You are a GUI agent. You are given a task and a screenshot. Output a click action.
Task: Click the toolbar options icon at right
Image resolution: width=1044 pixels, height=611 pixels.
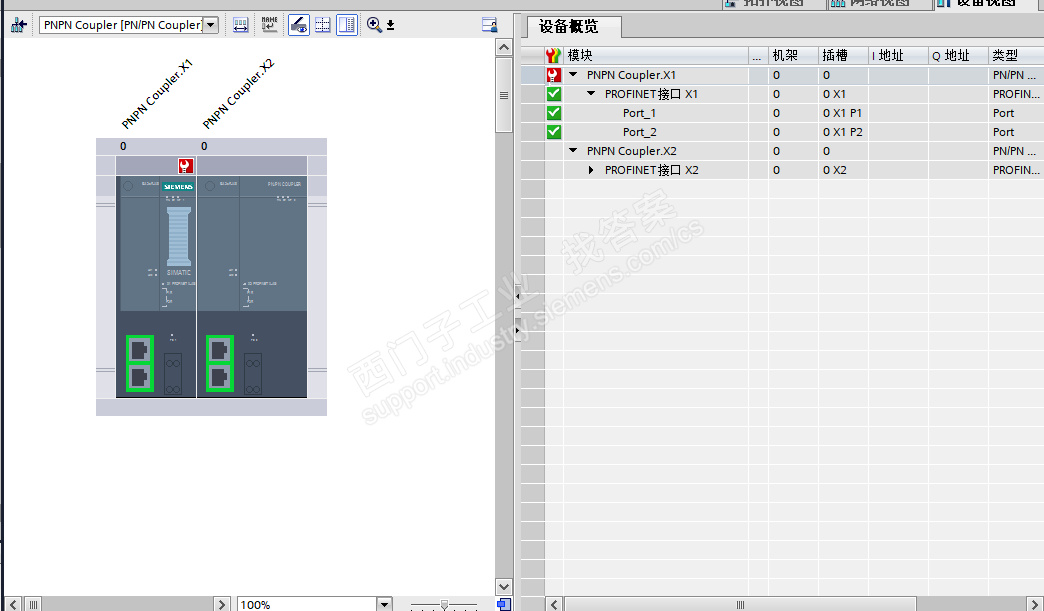[489, 25]
